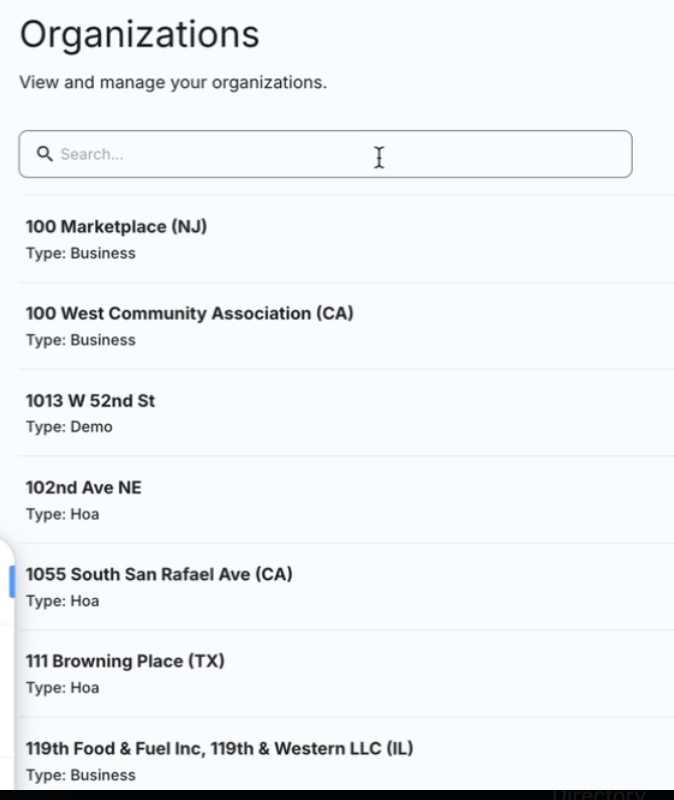Click Type: Hoa under 102nd Ave NE
674x800 pixels.
[55, 513]
